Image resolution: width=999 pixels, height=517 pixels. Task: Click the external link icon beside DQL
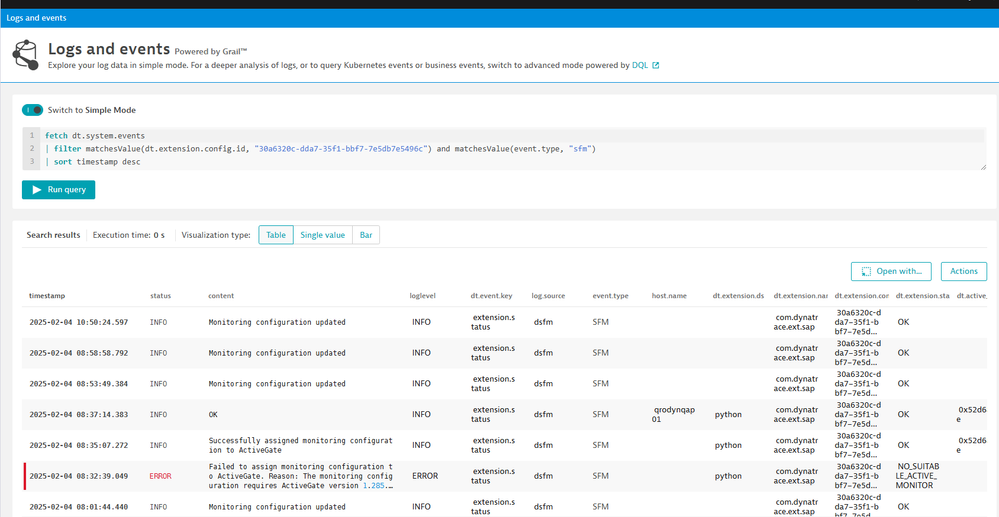click(x=656, y=65)
